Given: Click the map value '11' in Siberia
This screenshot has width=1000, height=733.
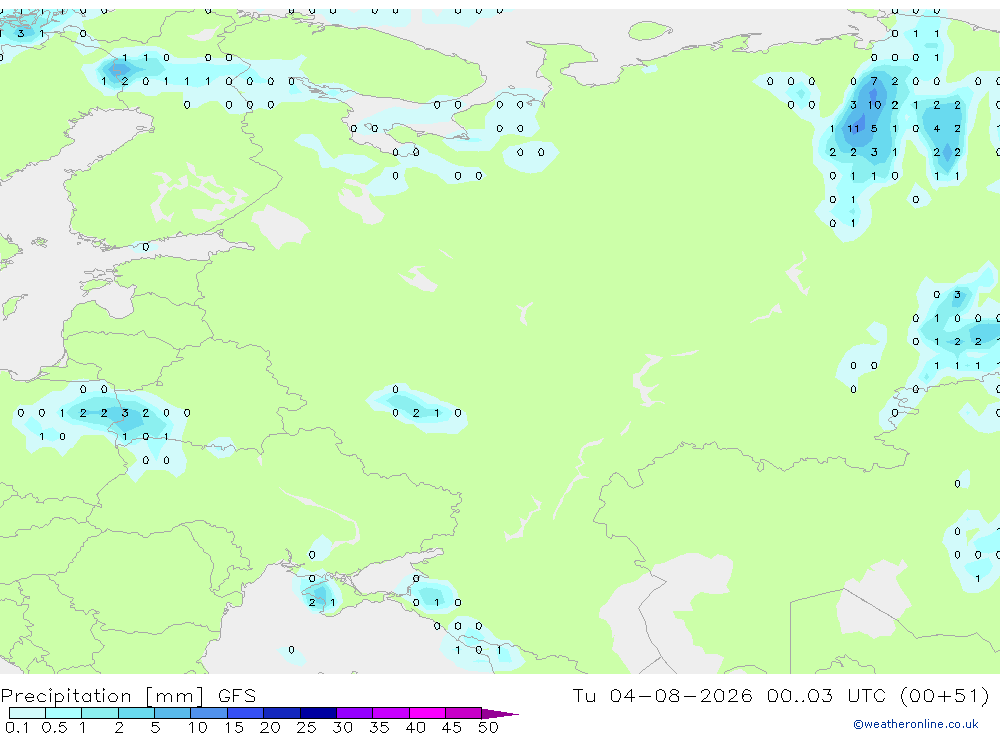Looking at the screenshot, I should point(853,128).
